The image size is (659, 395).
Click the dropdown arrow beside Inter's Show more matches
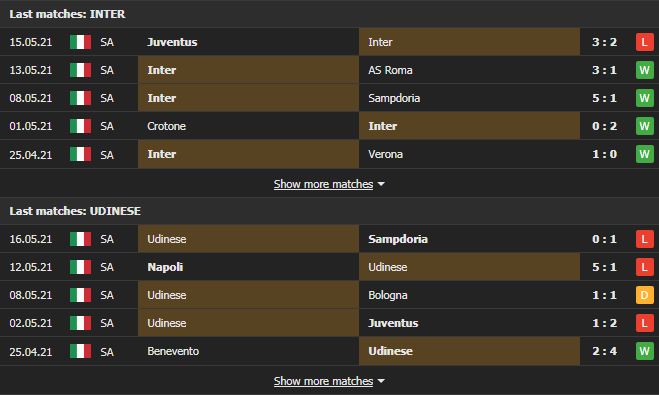pos(381,184)
